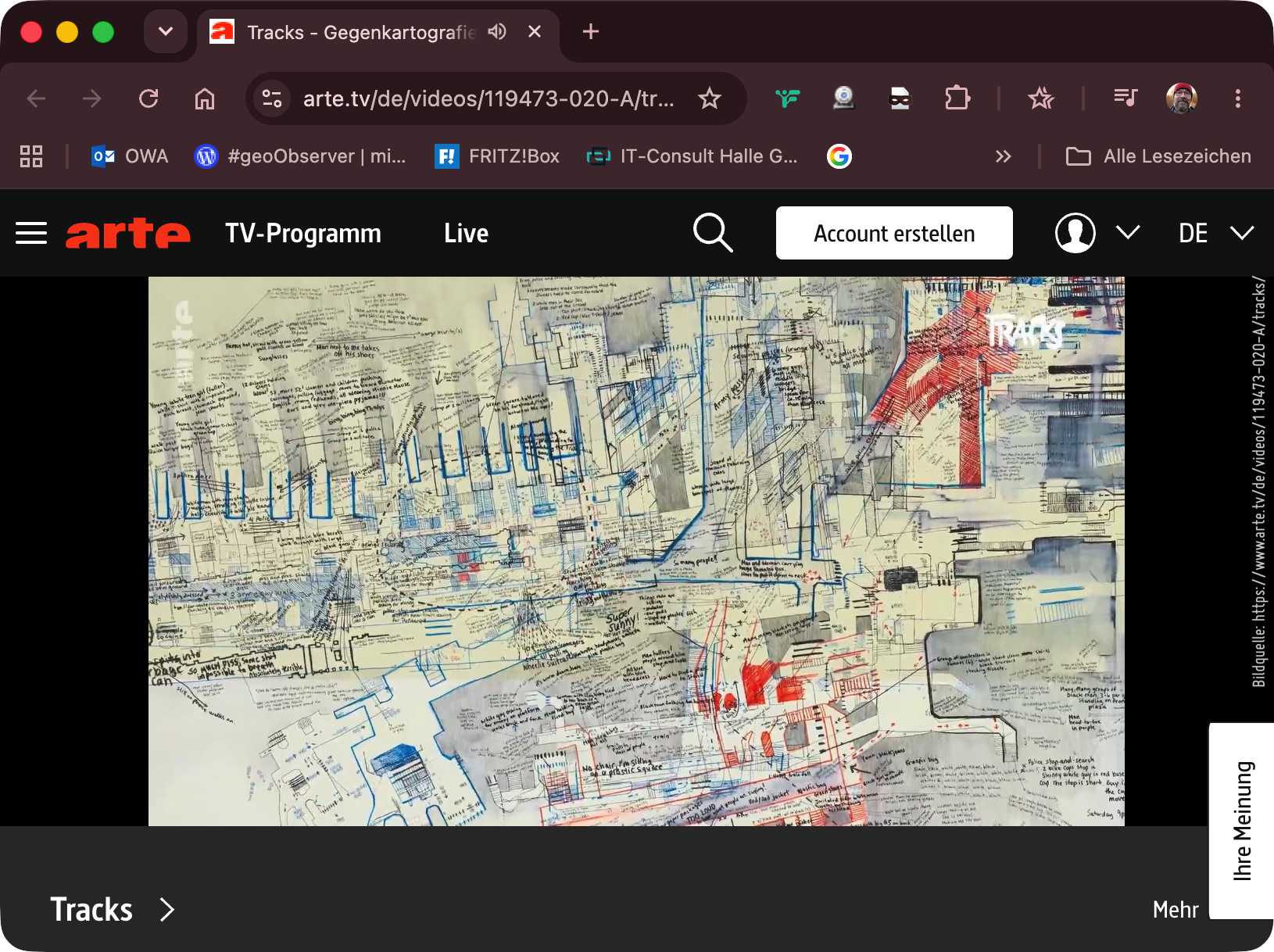Open the bookmarks star list icon

(1041, 98)
